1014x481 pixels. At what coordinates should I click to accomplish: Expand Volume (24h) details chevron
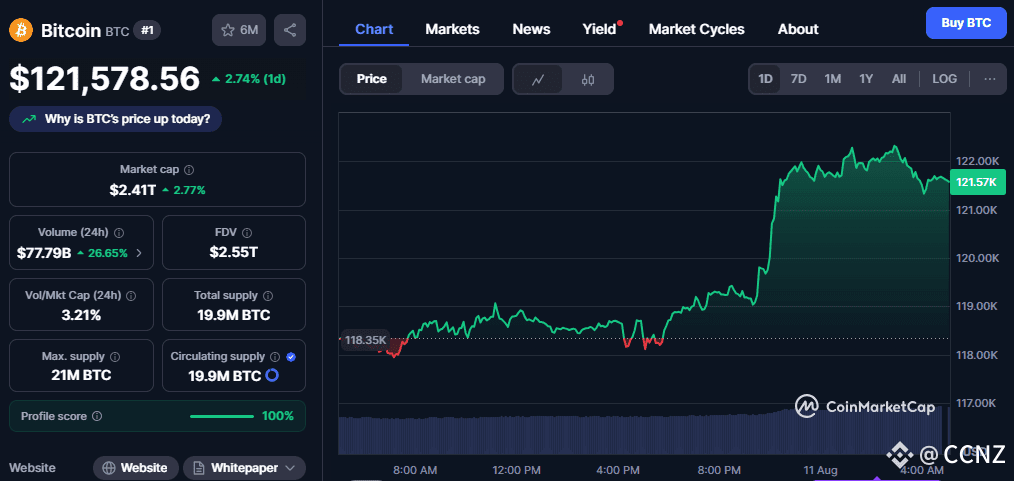pyautogui.click(x=139, y=253)
